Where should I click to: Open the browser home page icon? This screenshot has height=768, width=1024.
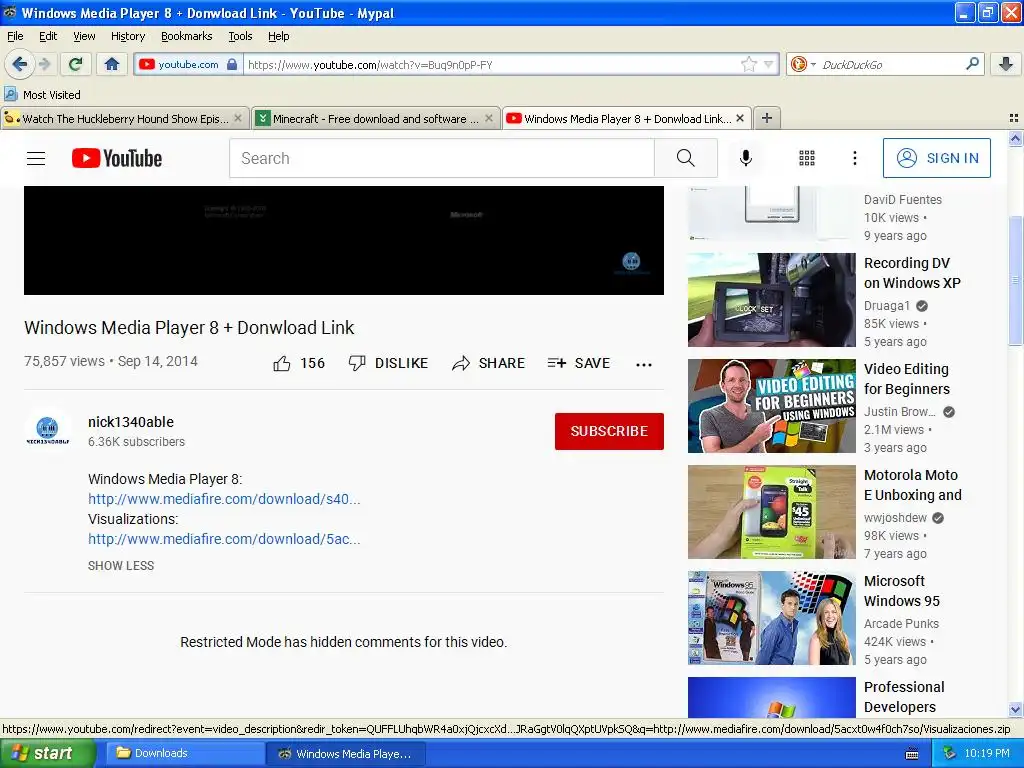click(112, 64)
